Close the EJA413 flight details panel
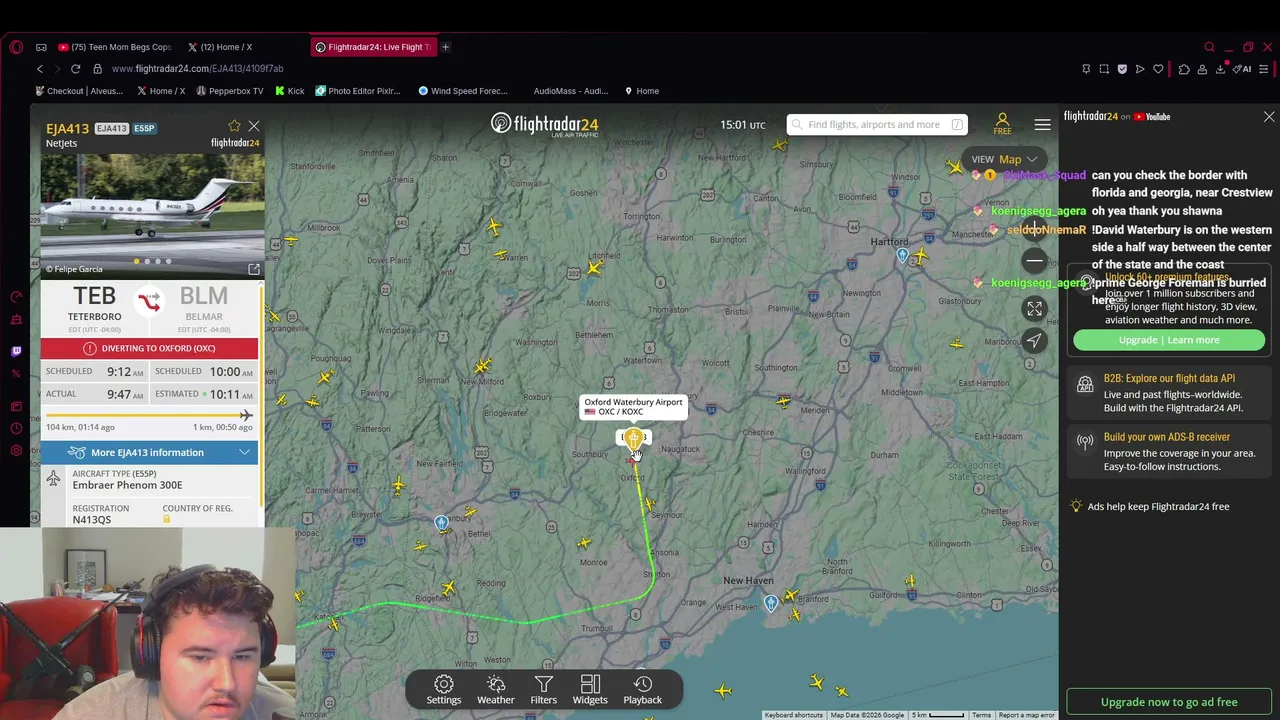This screenshot has height=720, width=1280. (x=254, y=126)
